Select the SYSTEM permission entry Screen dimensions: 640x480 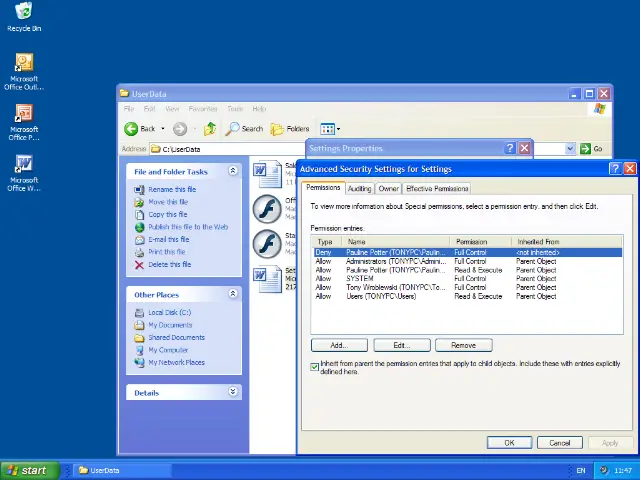(360, 278)
